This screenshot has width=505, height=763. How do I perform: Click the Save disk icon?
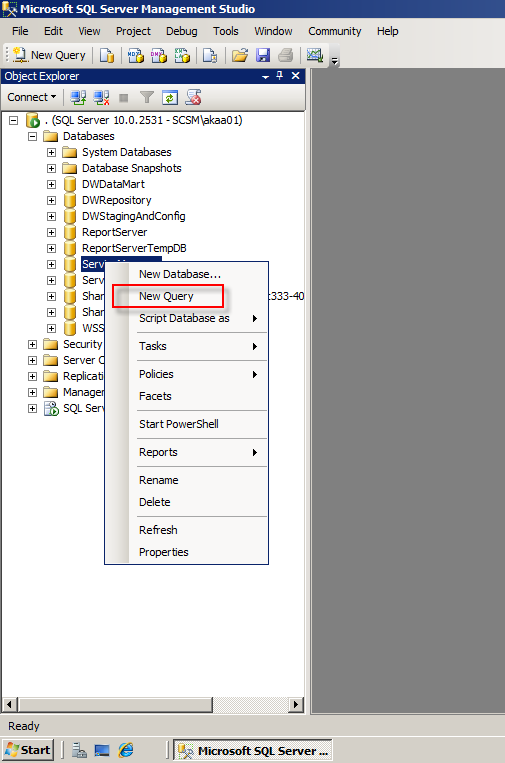pos(263,55)
